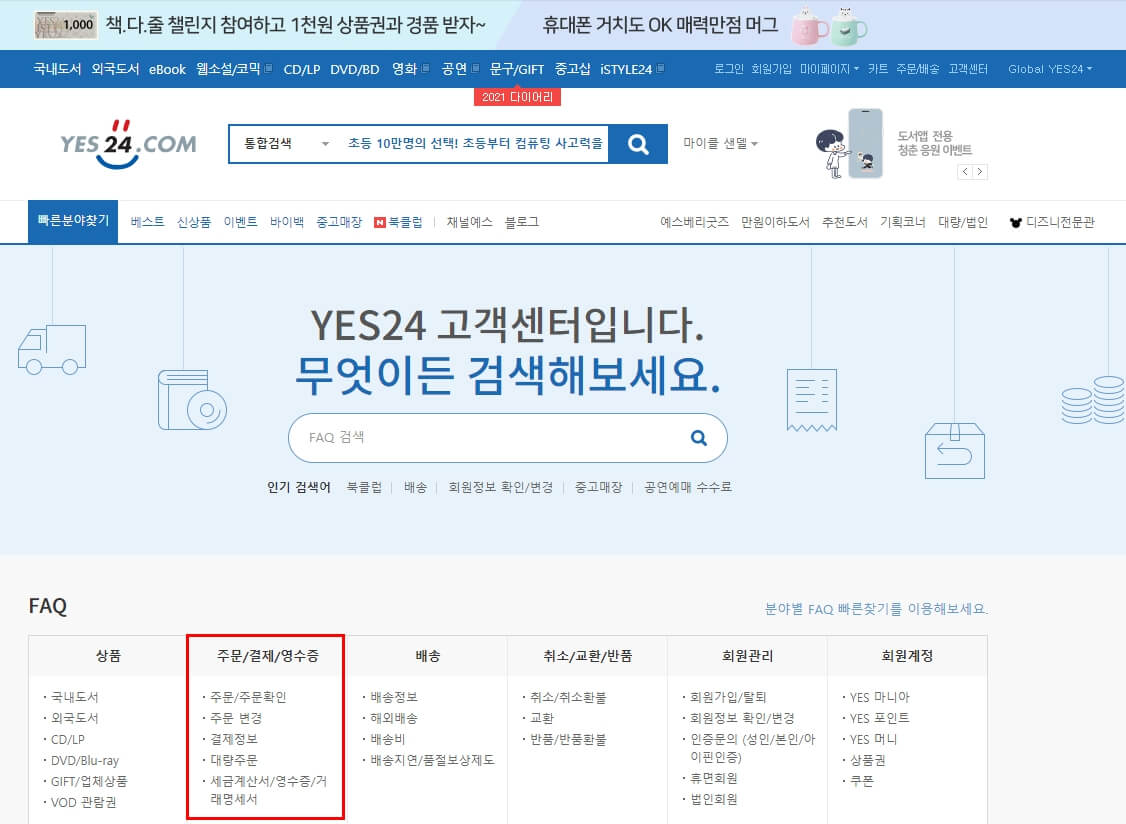Viewport: 1126px width, 824px height.
Task: Open the 추천도서 link
Action: 844,222
